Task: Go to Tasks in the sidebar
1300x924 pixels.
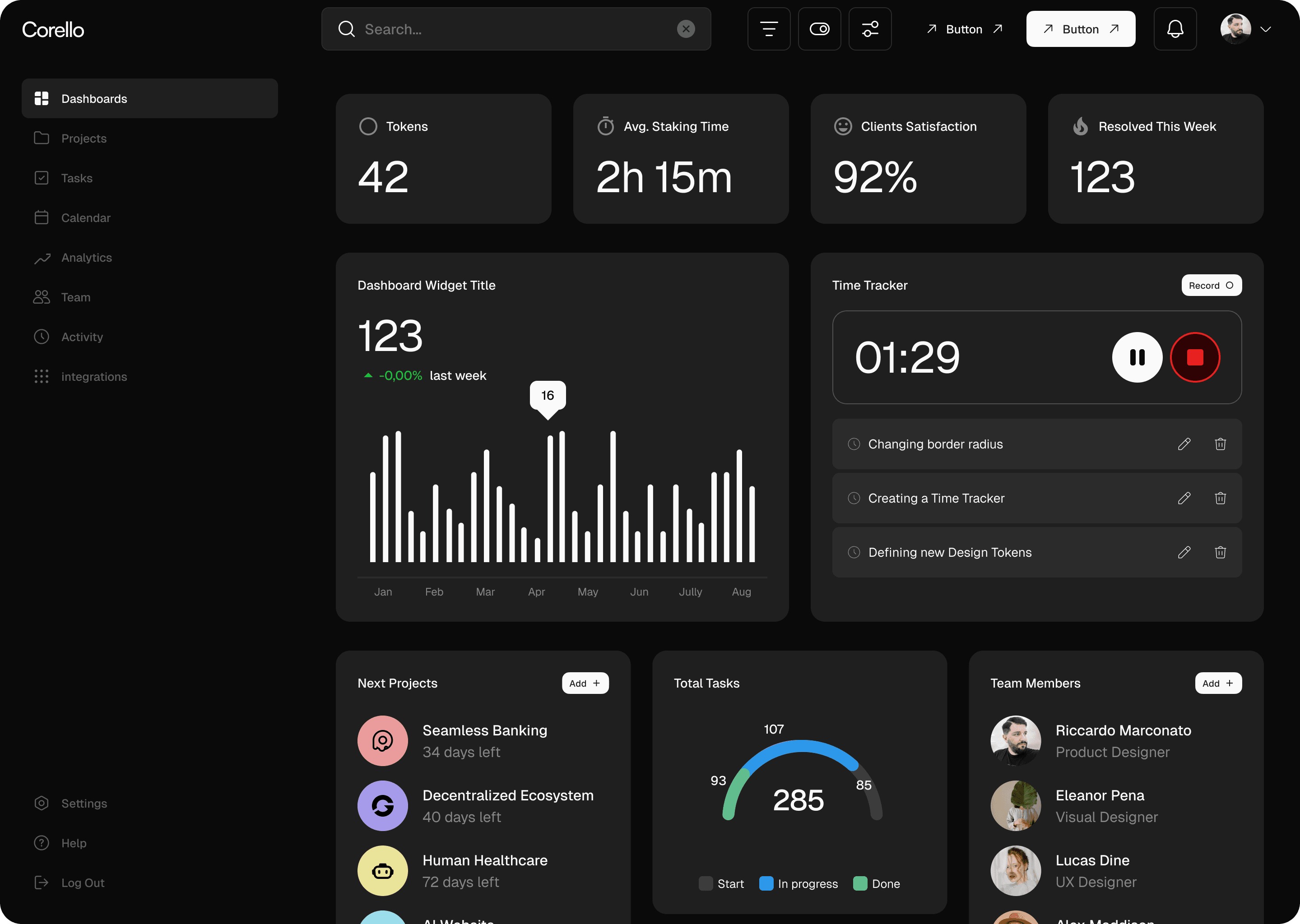Action: pos(150,178)
